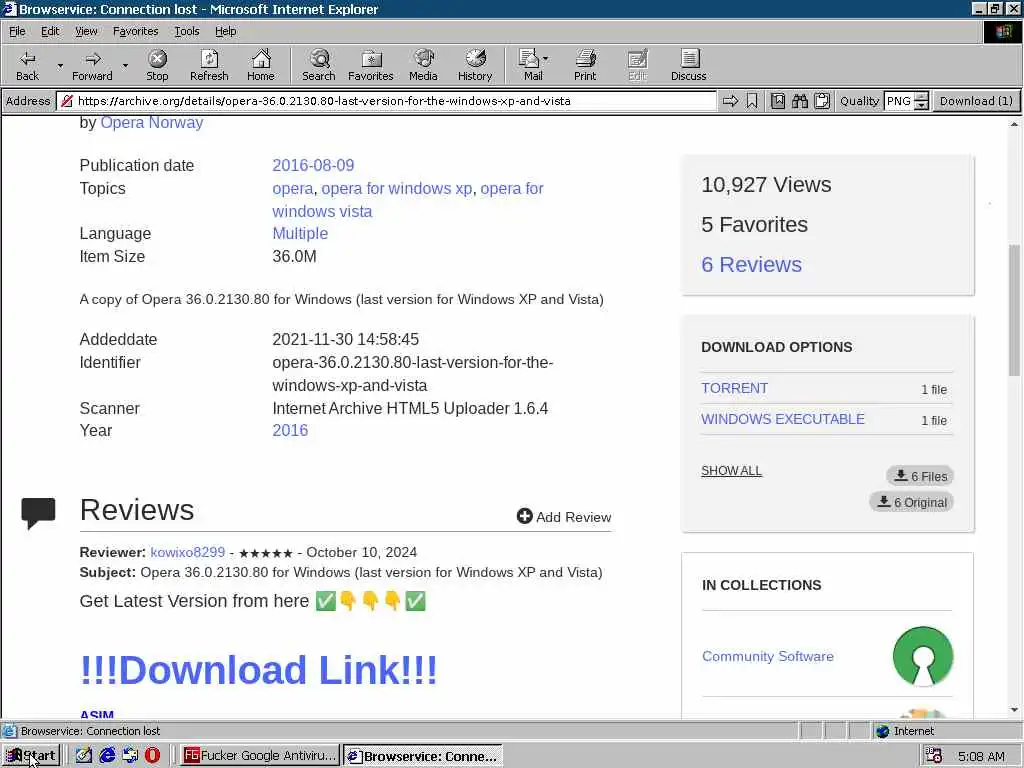This screenshot has height=768, width=1024.
Task: Click the scrollbar down arrow
Action: (x=1014, y=710)
